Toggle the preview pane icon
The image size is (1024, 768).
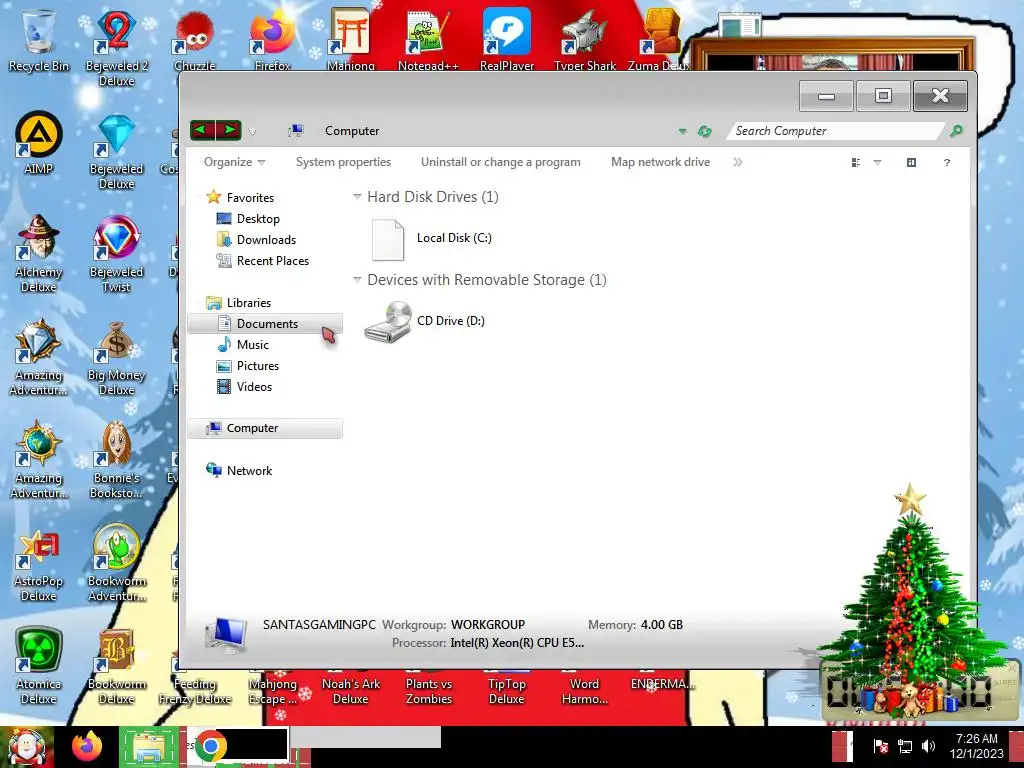[911, 163]
